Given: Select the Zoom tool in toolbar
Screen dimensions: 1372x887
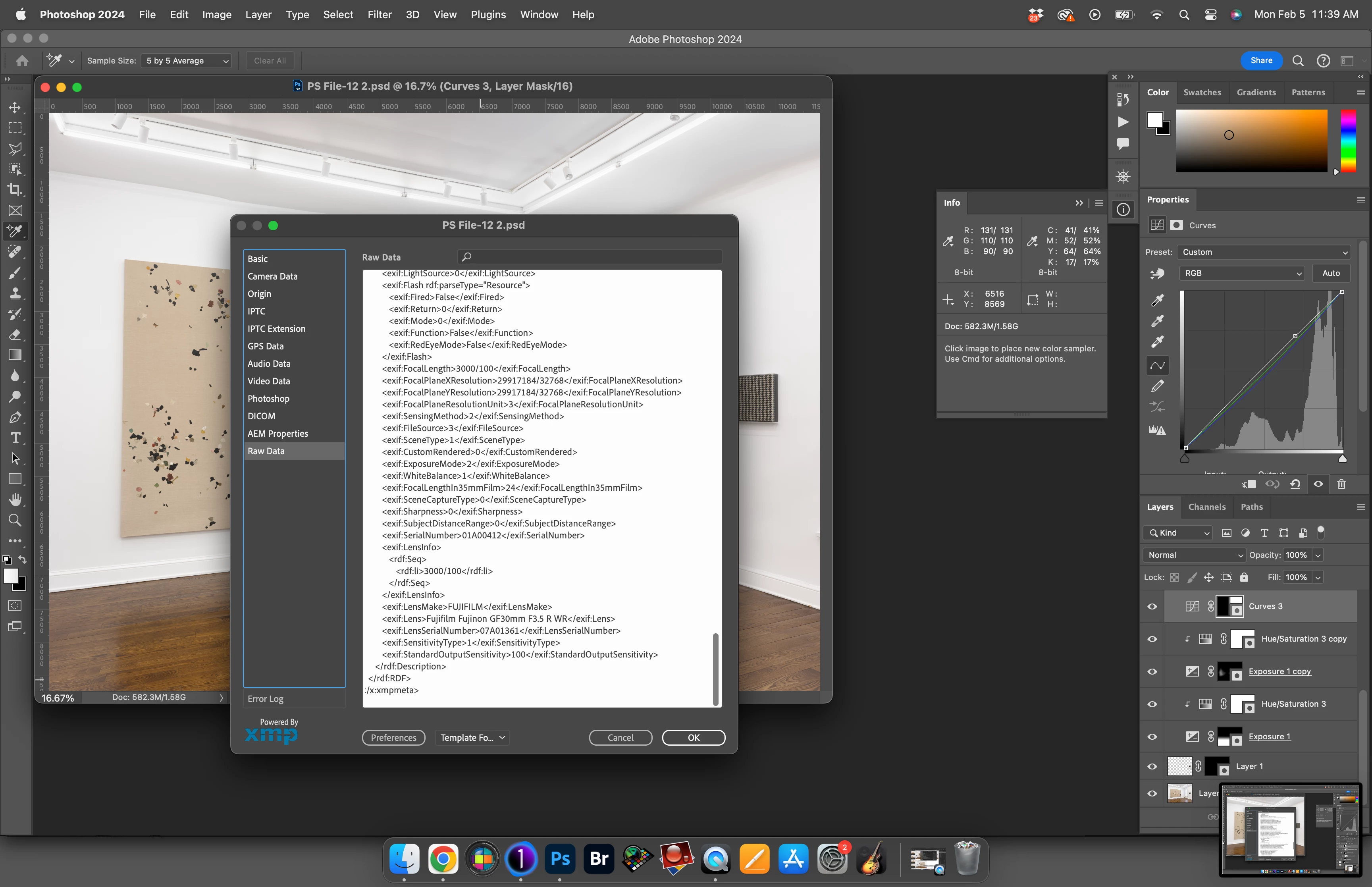Looking at the screenshot, I should [15, 520].
